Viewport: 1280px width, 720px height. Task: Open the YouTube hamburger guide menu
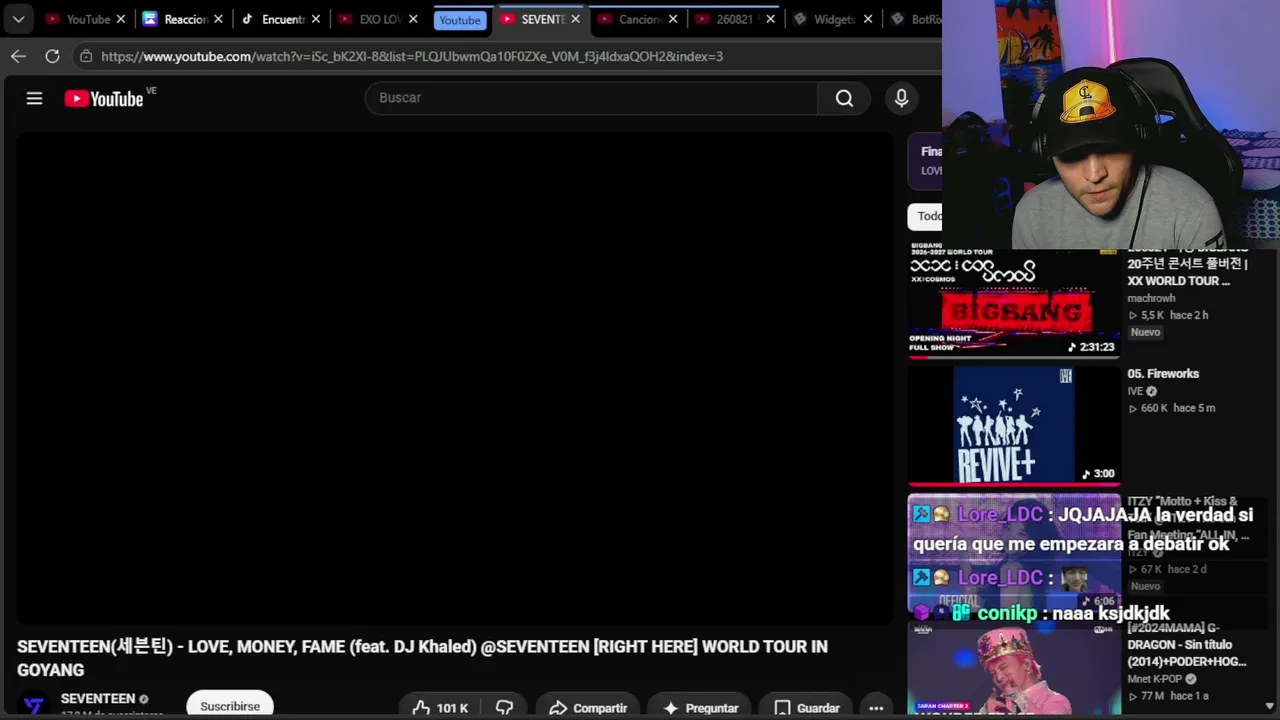(34, 98)
